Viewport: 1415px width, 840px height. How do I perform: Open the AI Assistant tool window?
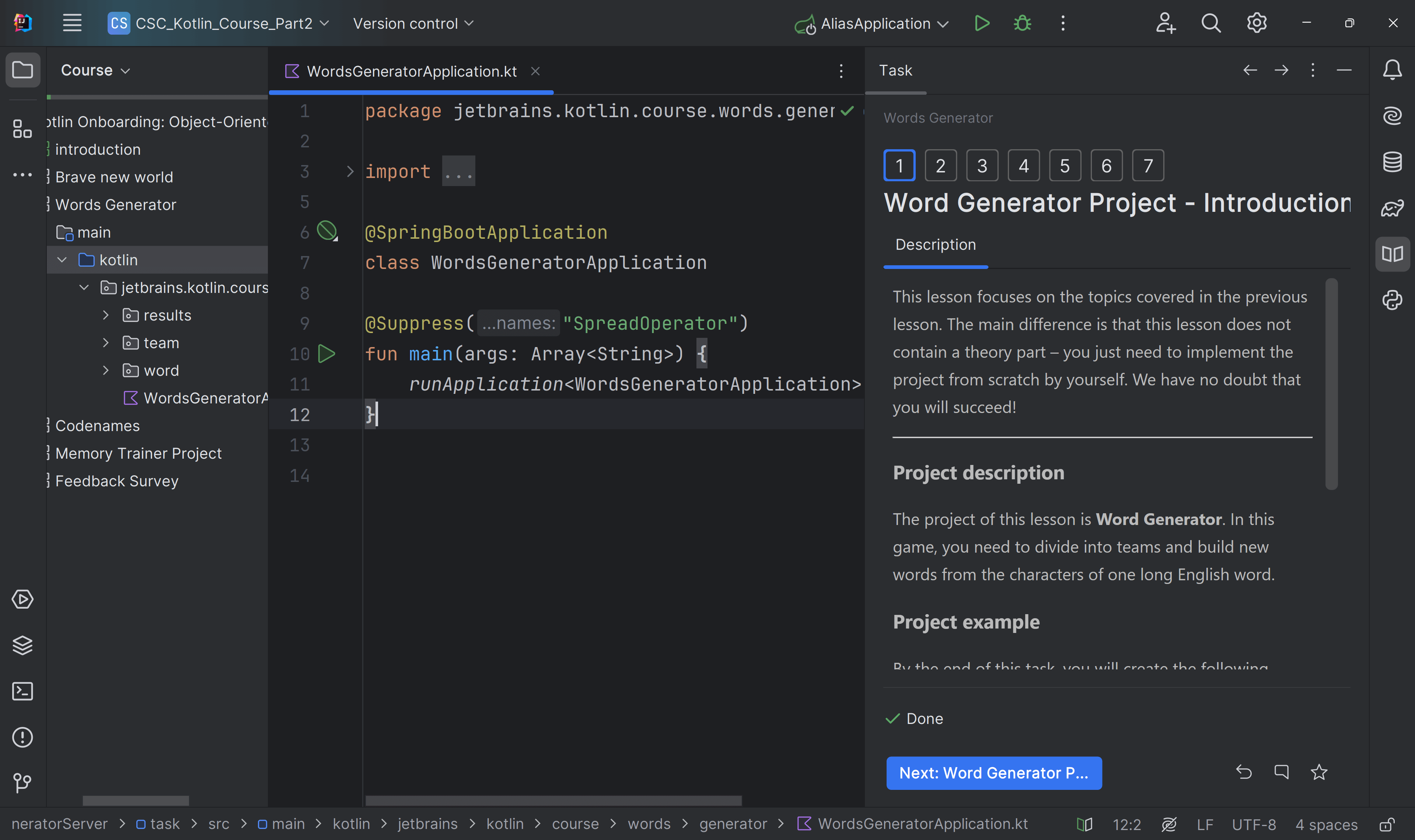(x=1393, y=115)
